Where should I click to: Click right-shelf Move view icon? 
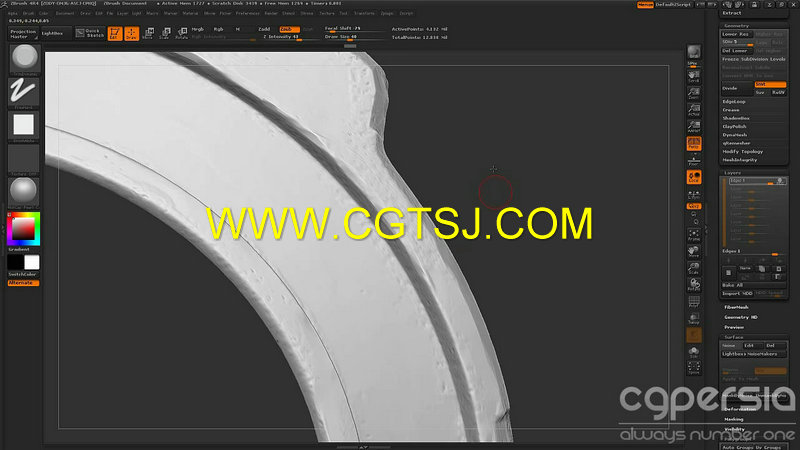click(693, 251)
